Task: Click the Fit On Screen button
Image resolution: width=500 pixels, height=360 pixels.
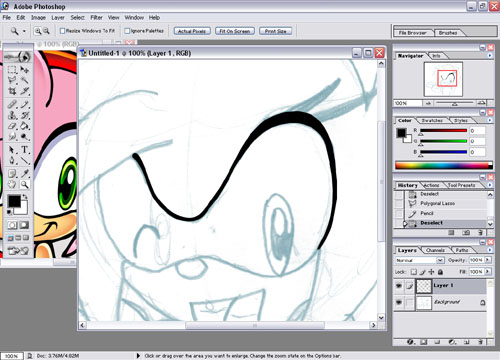Action: point(235,31)
